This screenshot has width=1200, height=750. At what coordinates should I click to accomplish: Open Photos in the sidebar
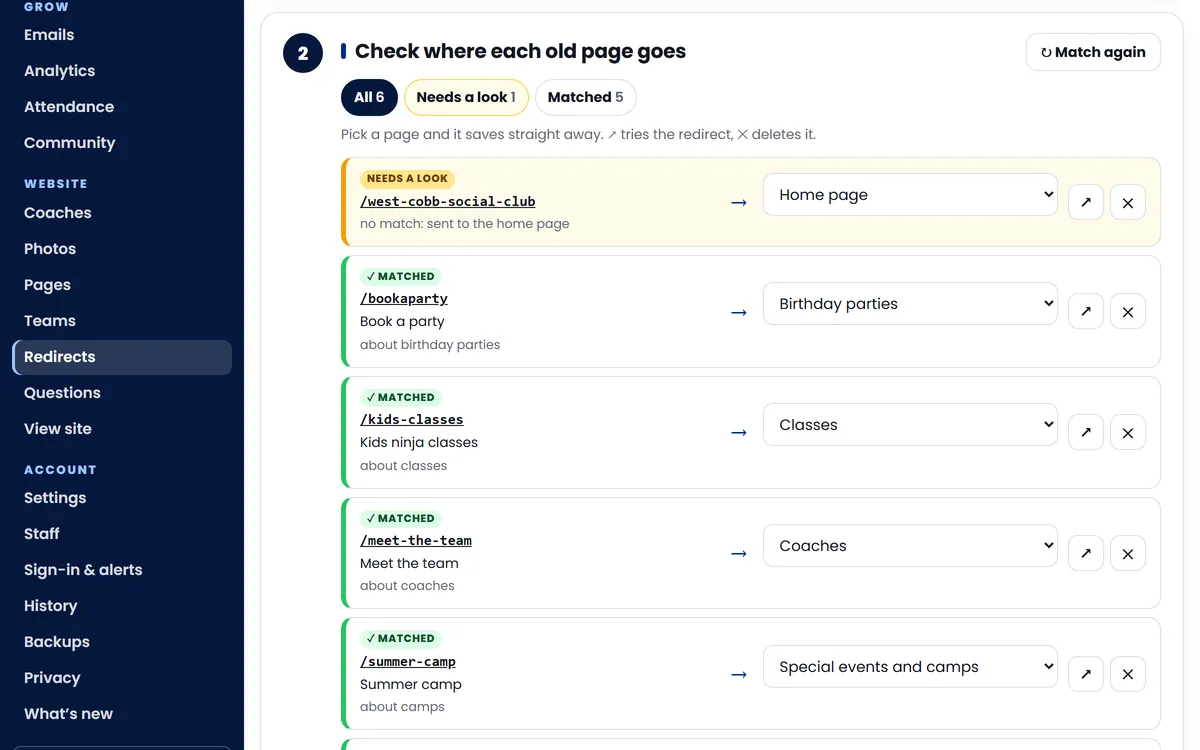122,249
